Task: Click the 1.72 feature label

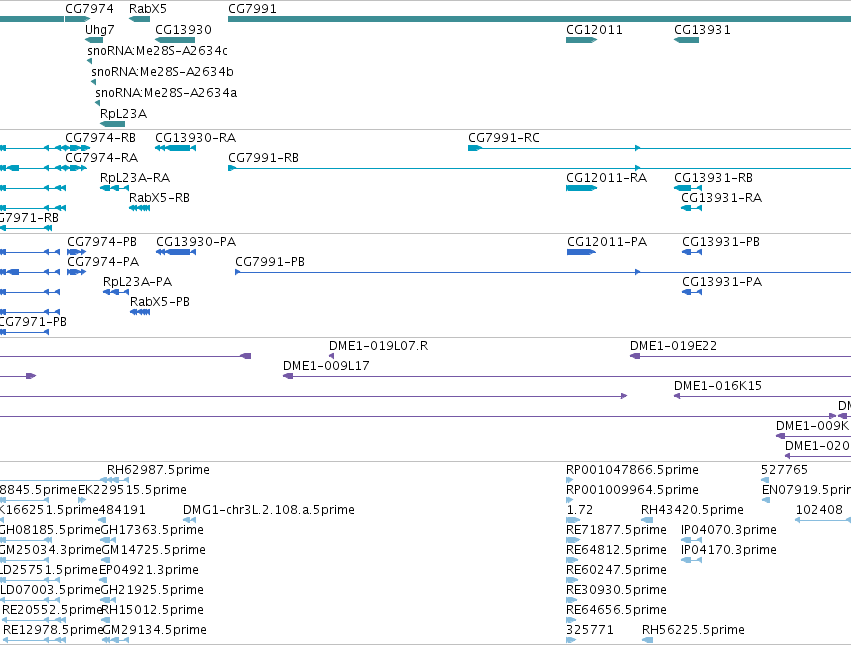Action: pos(579,510)
